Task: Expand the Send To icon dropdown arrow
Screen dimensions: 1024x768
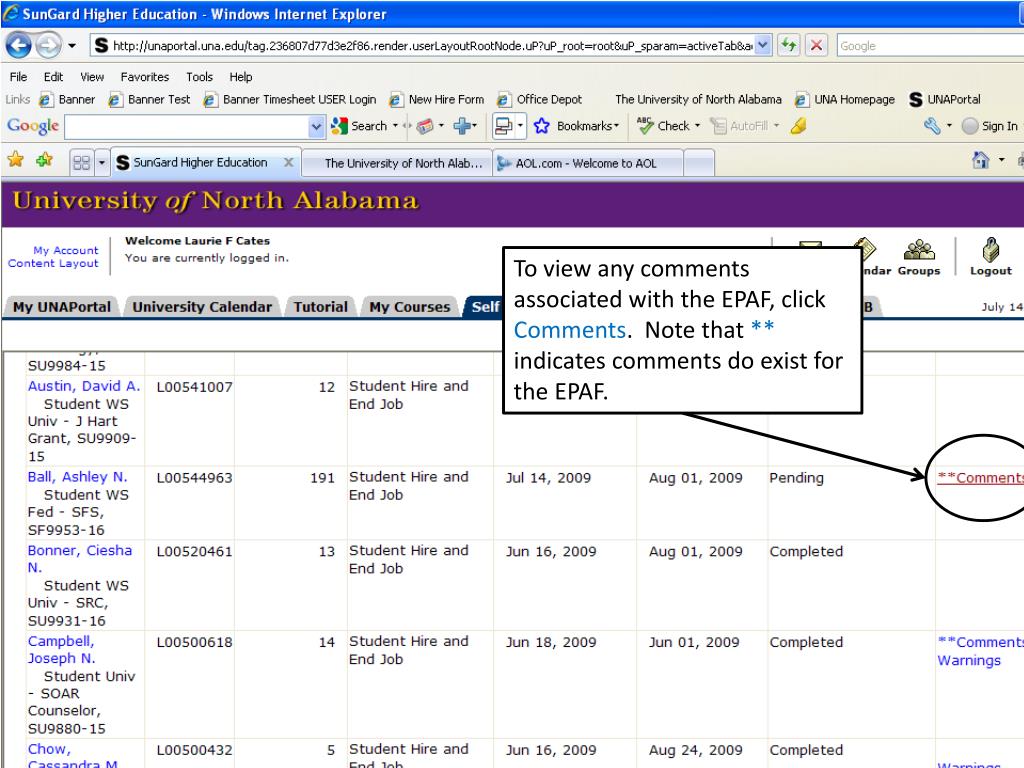Action: tap(520, 126)
